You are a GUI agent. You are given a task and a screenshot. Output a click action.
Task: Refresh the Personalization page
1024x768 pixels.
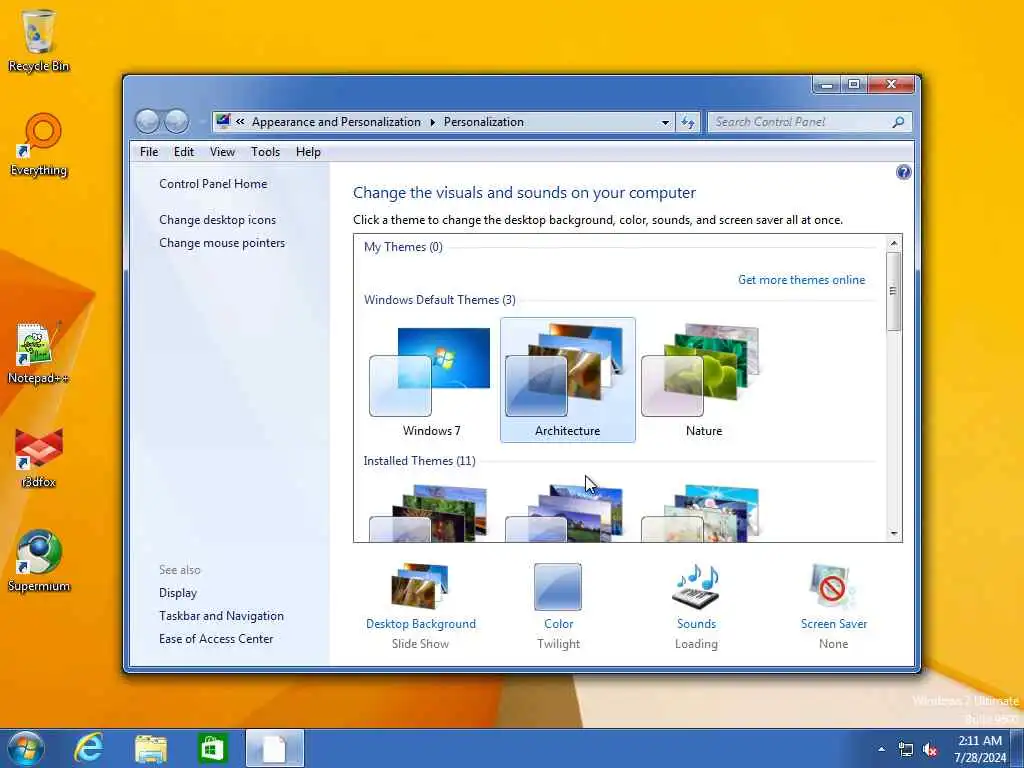pos(688,122)
